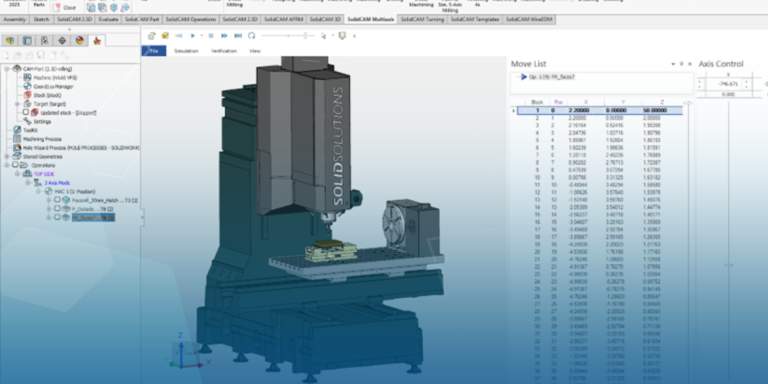This screenshot has width=768, height=384.
Task: Click the Stock cube icon
Action: pyautogui.click(x=27, y=95)
